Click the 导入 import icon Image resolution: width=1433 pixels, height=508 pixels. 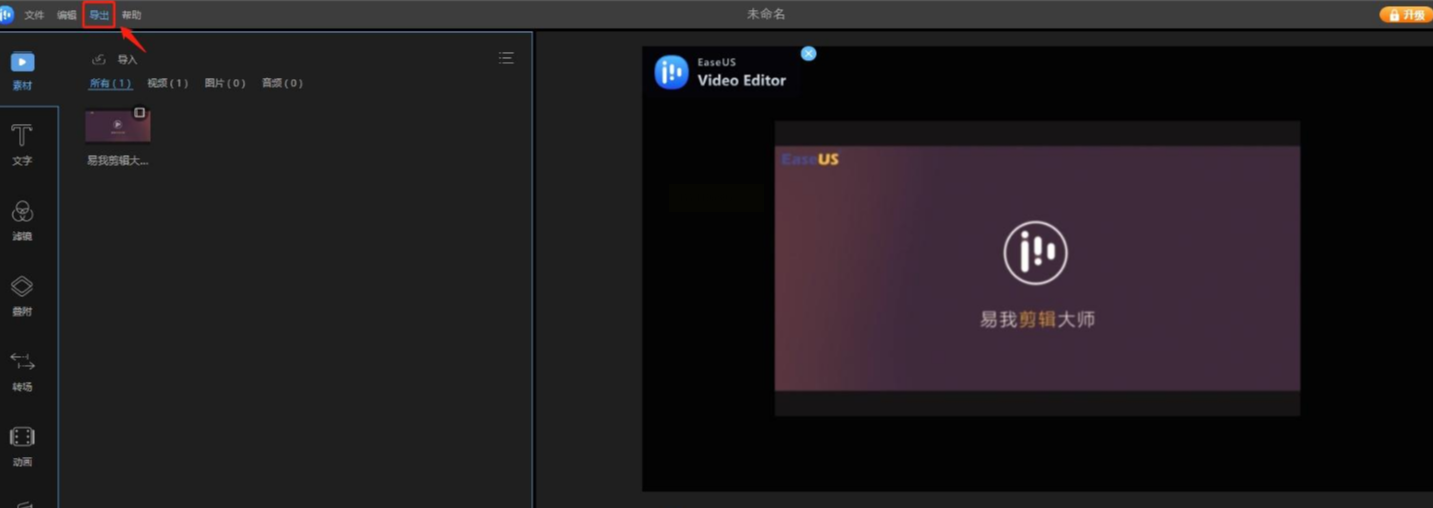pos(99,60)
